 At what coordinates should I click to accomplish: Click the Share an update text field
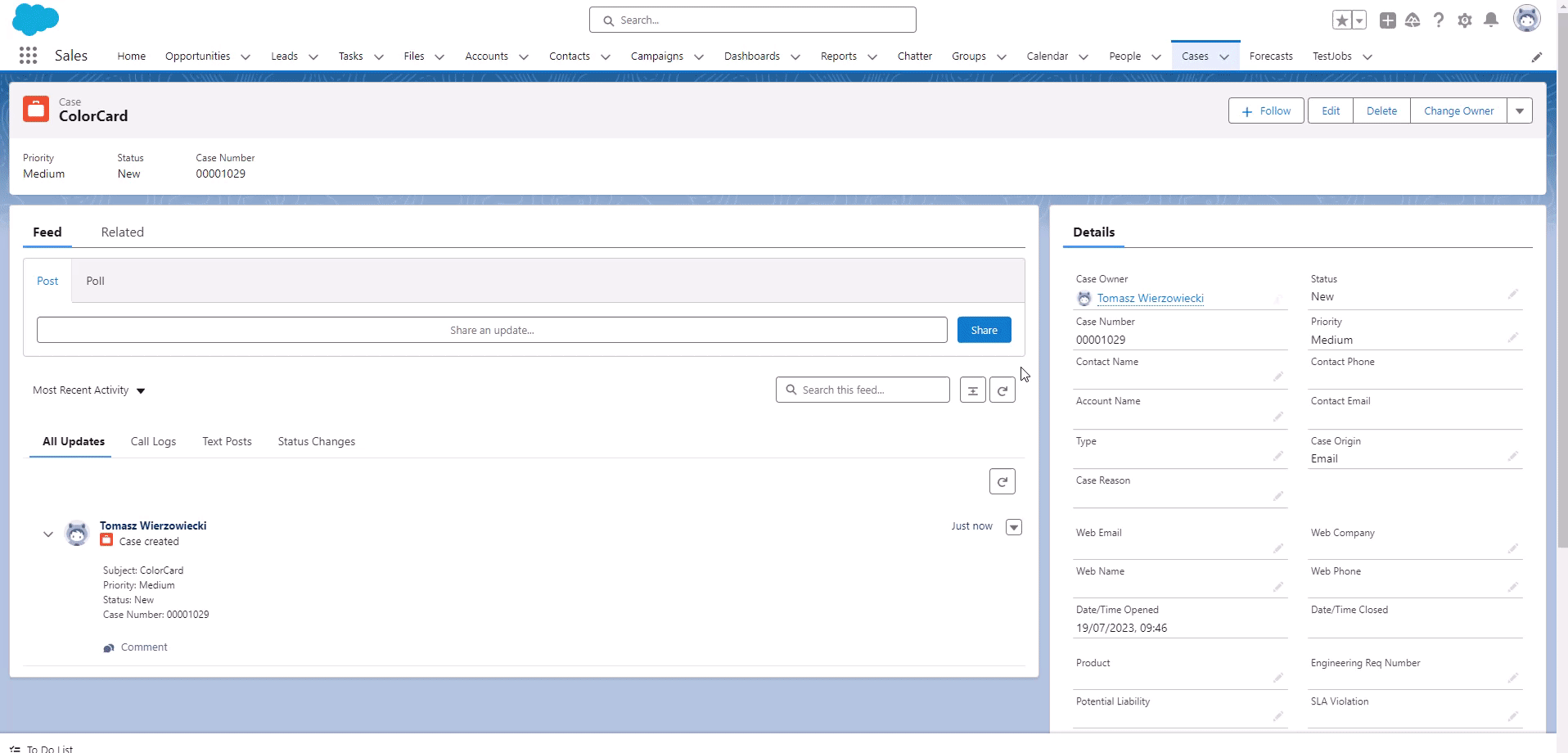tap(491, 330)
